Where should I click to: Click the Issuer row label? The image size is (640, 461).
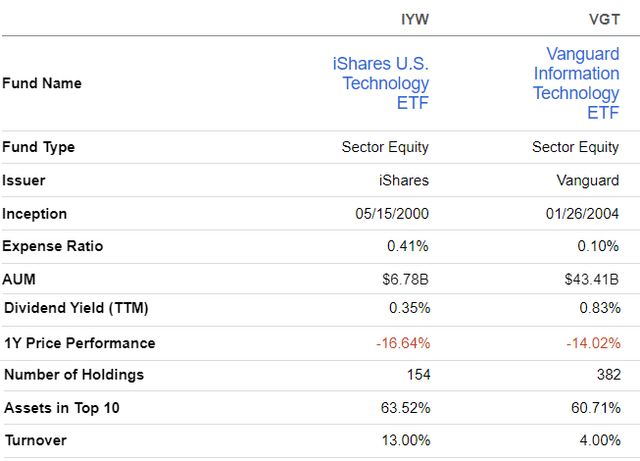(24, 181)
